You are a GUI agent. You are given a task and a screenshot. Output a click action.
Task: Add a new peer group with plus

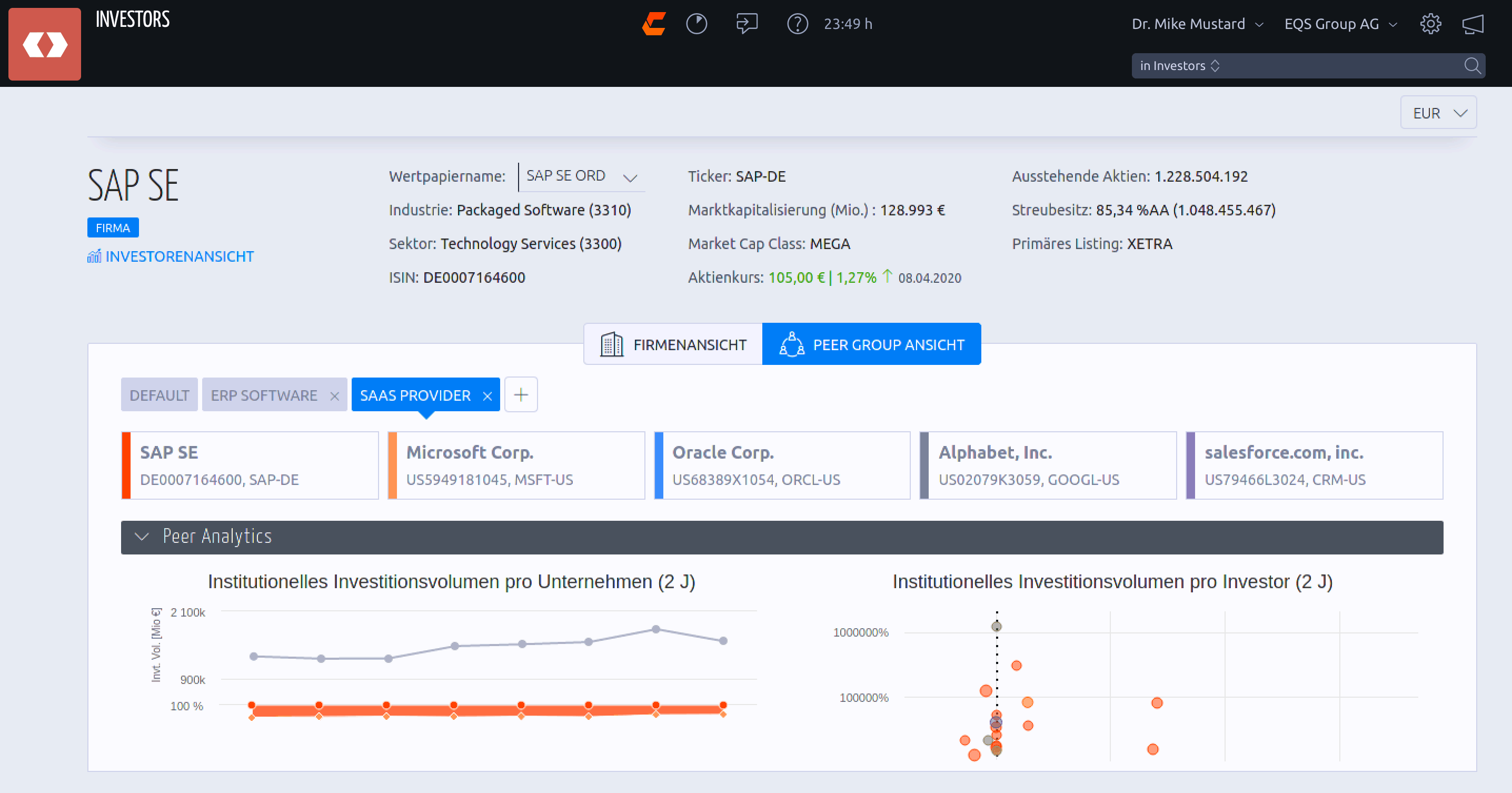point(521,395)
